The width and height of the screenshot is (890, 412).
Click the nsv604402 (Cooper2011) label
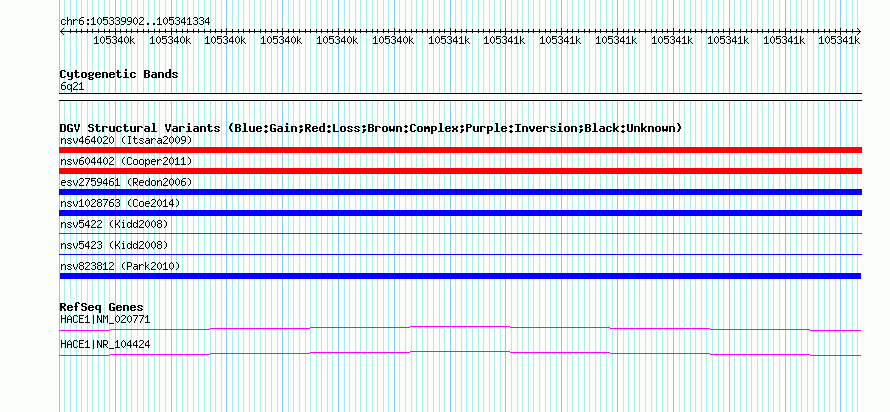(x=126, y=161)
